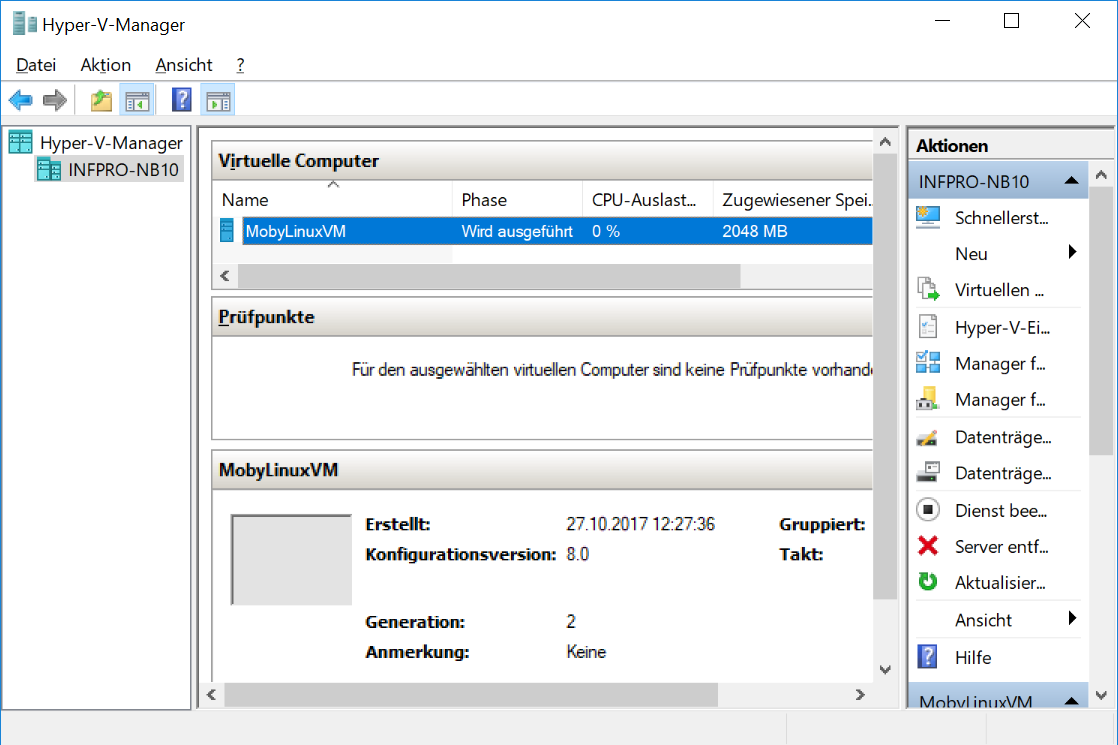Viewport: 1118px width, 745px height.
Task: Sort by Phase column header
Action: tap(518, 200)
